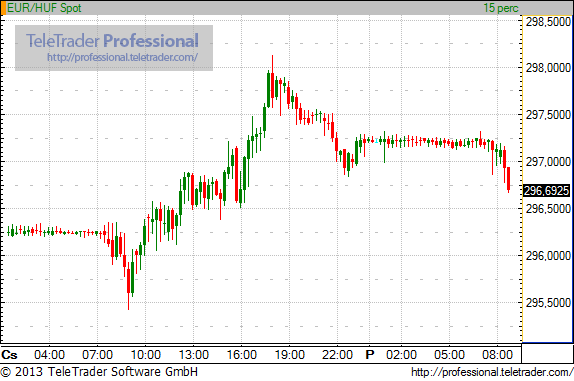The image size is (574, 381).
Task: Click the 08:00 time axis label
Action: click(x=497, y=355)
